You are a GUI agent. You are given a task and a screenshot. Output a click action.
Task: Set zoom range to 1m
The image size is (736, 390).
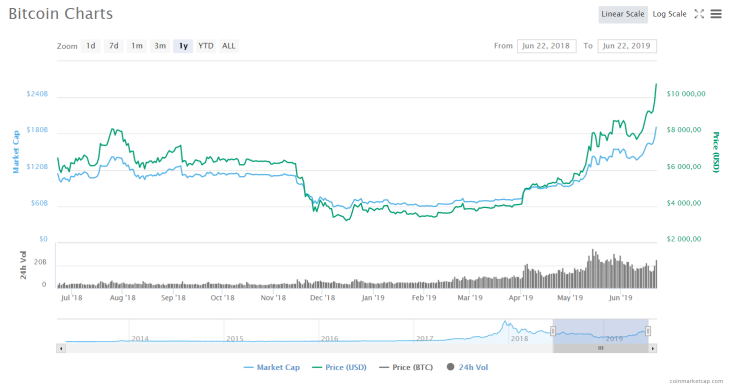[x=137, y=46]
